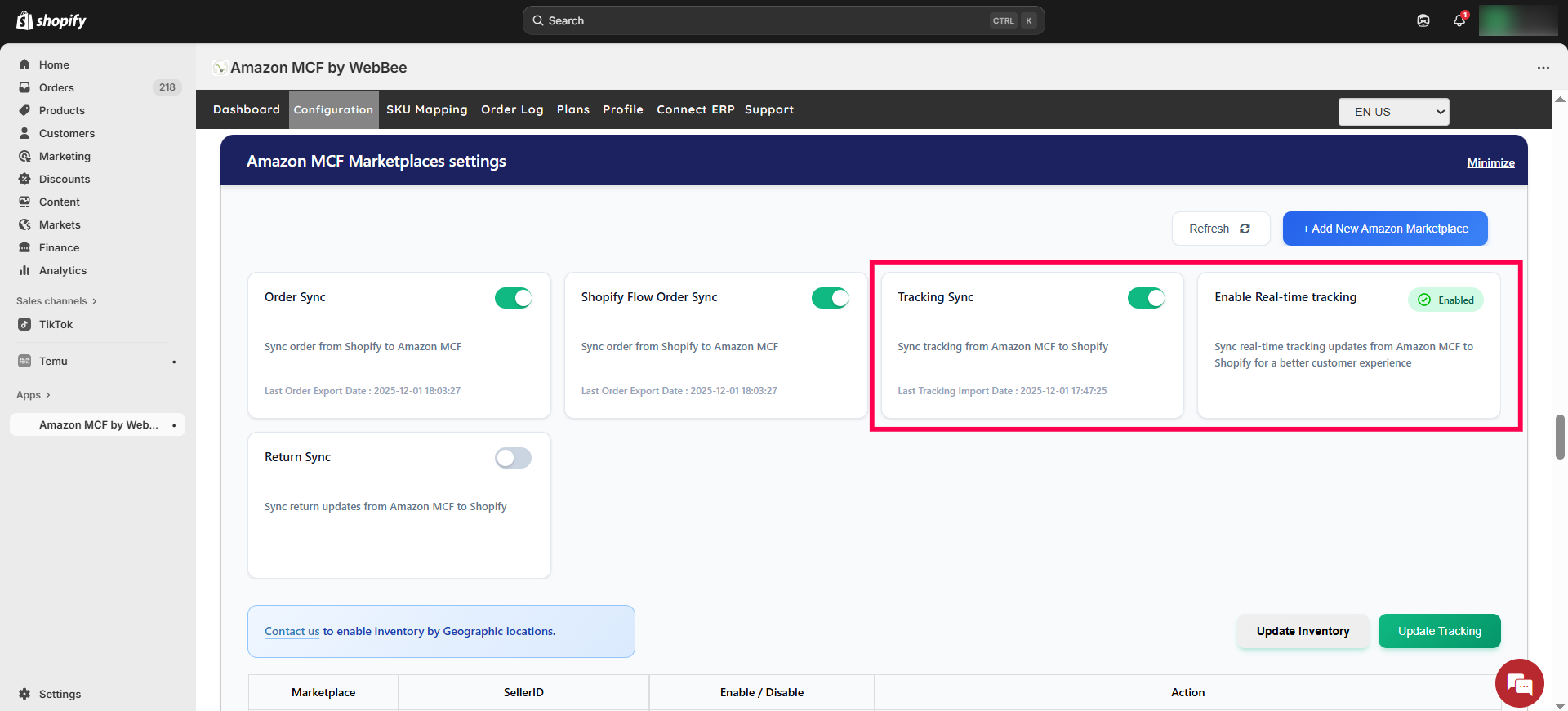This screenshot has height=711, width=1568.
Task: Click the Shopify logo
Action: coord(51,20)
